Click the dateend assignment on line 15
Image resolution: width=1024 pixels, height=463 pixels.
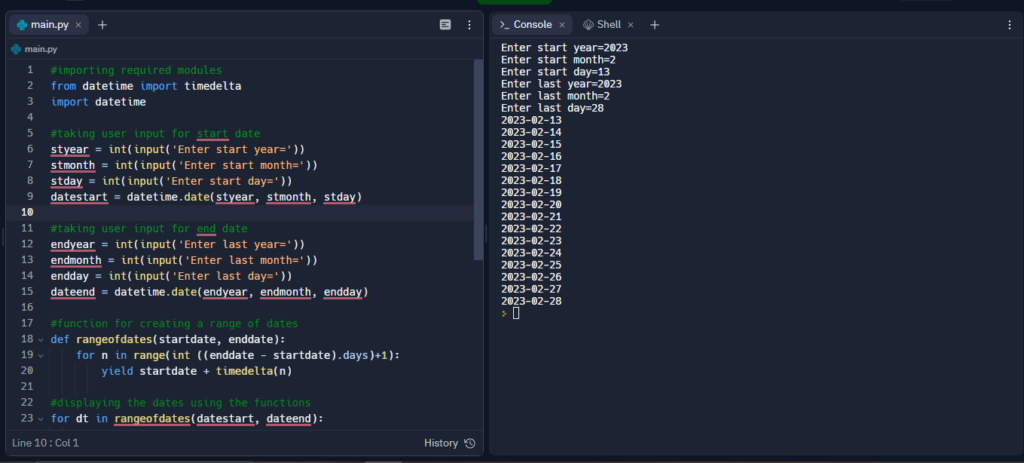click(209, 292)
